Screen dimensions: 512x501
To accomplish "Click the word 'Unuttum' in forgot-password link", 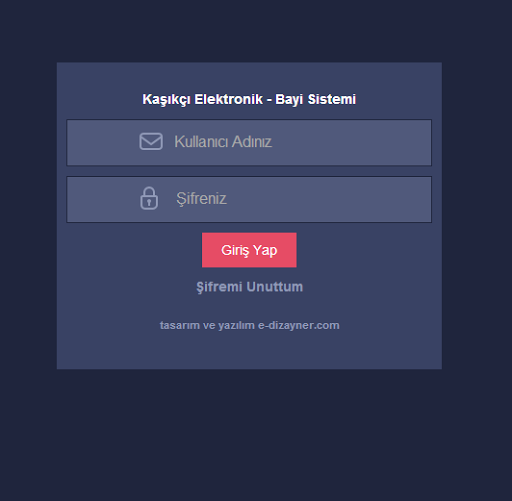I will pyautogui.click(x=275, y=287).
